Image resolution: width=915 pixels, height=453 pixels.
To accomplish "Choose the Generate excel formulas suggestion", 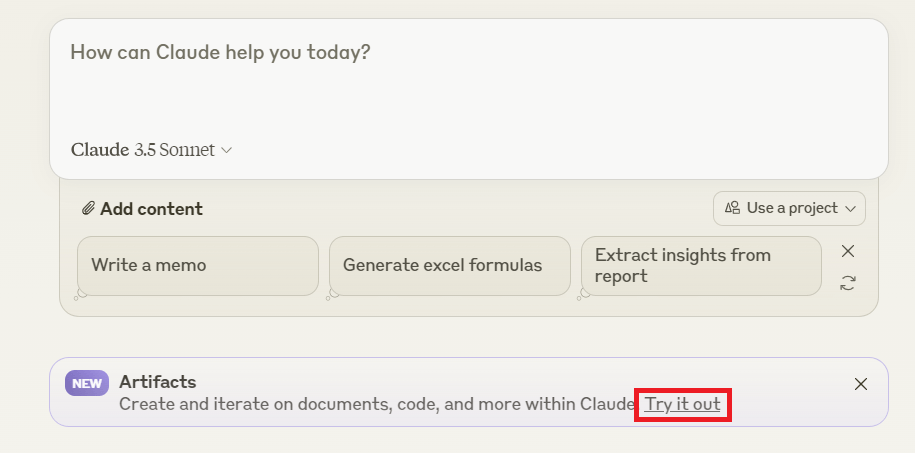I will point(450,266).
